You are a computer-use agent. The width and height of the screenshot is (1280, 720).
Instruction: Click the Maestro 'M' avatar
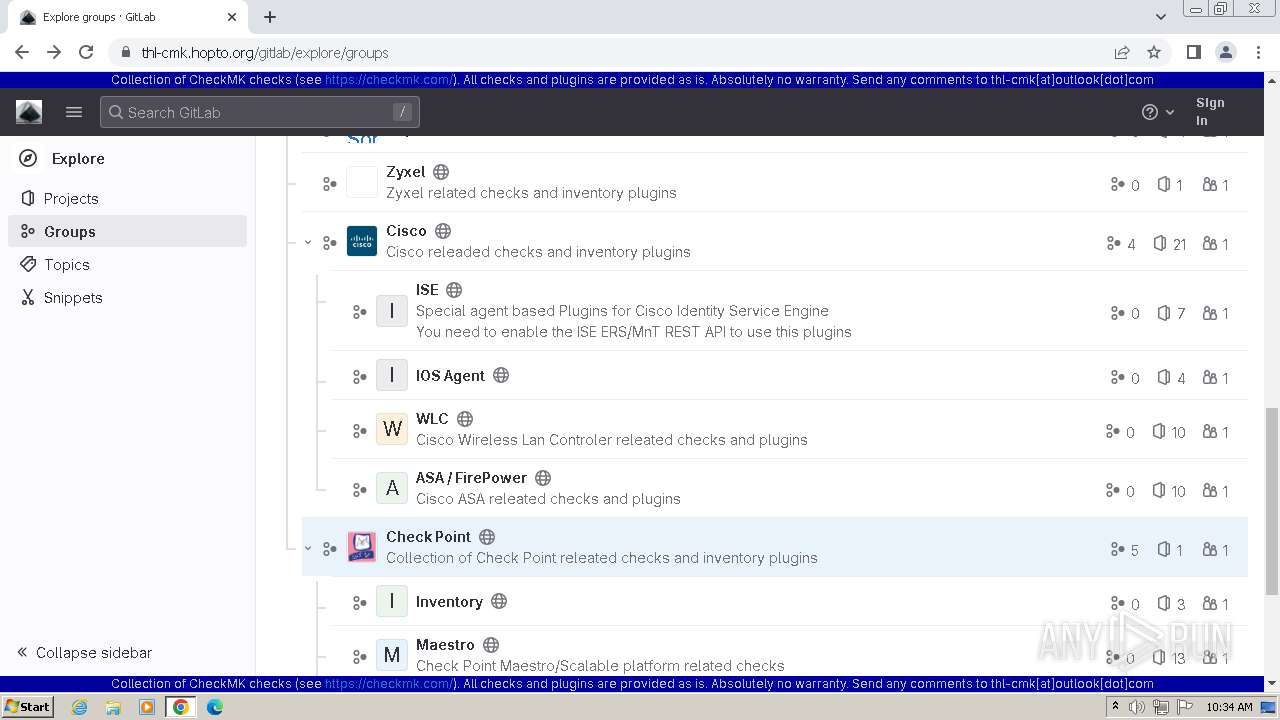pyautogui.click(x=392, y=655)
